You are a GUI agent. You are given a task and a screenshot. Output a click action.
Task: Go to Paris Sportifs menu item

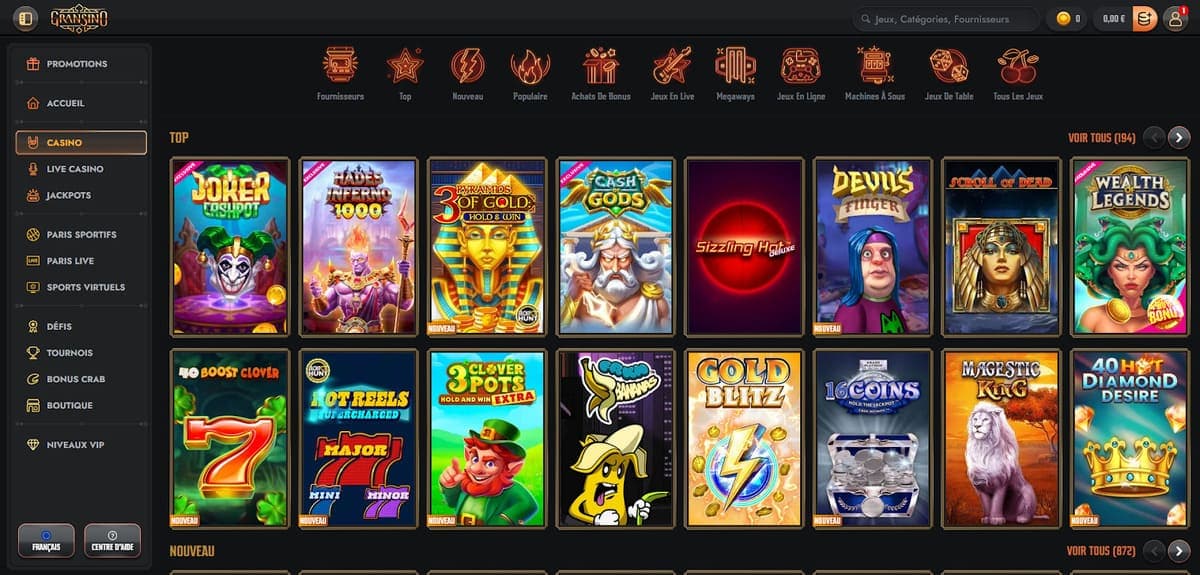[x=81, y=235]
